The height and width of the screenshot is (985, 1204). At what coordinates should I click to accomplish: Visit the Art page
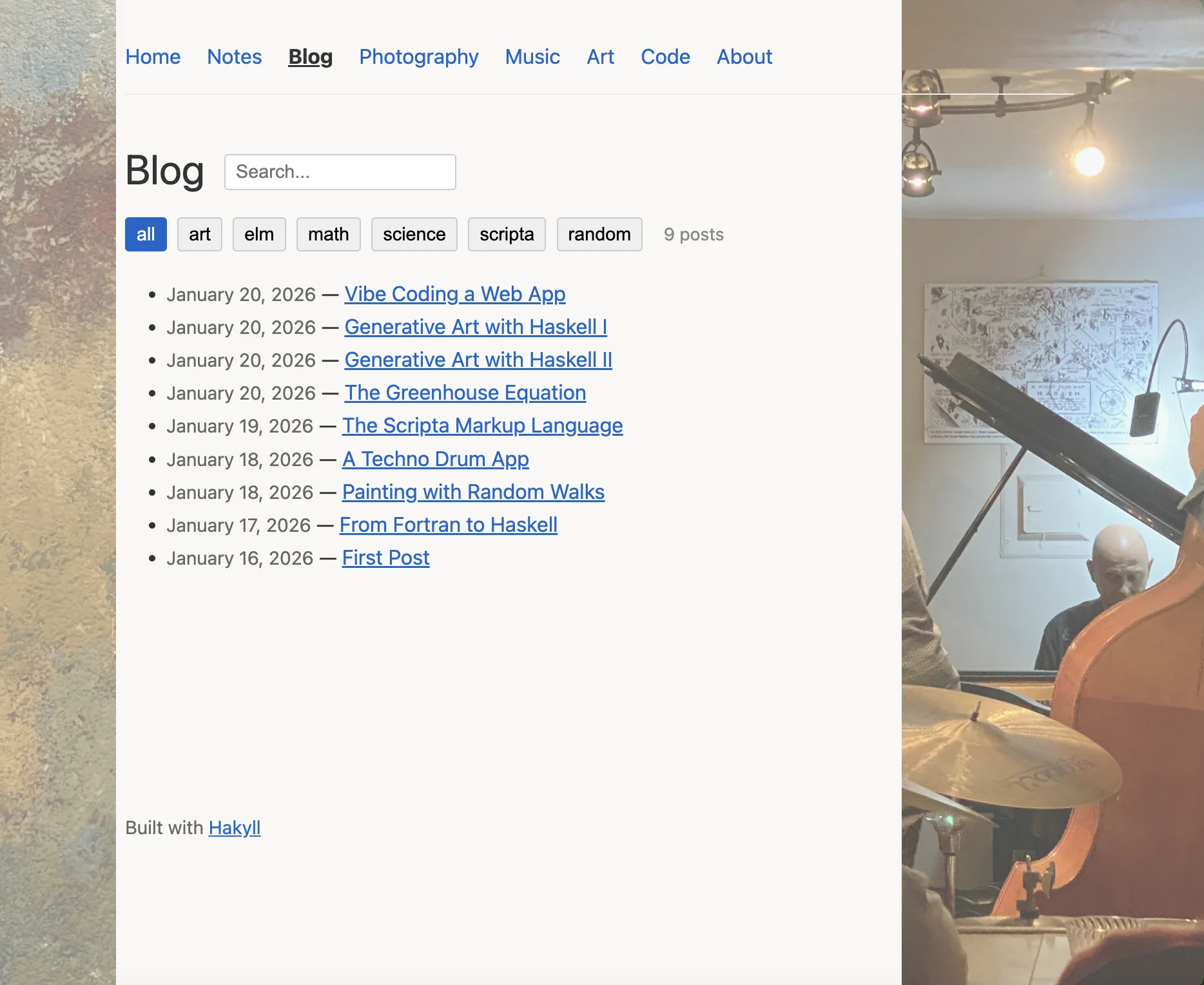(600, 57)
